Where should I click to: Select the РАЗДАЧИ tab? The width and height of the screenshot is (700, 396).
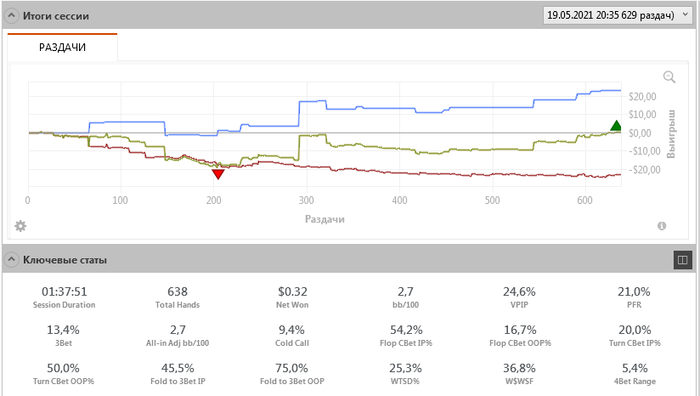point(62,47)
